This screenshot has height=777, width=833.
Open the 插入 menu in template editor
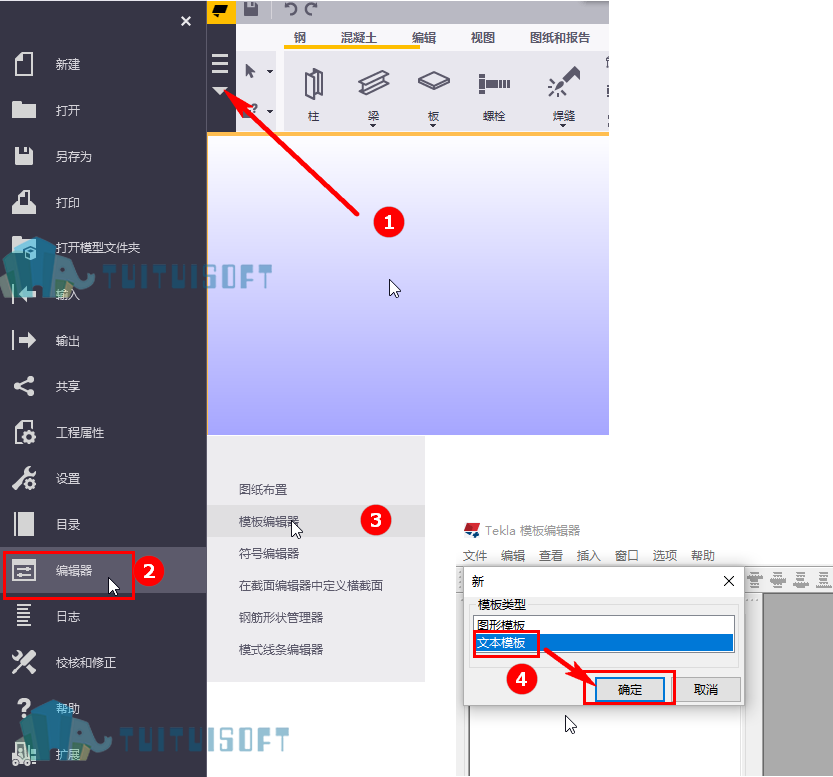(589, 556)
